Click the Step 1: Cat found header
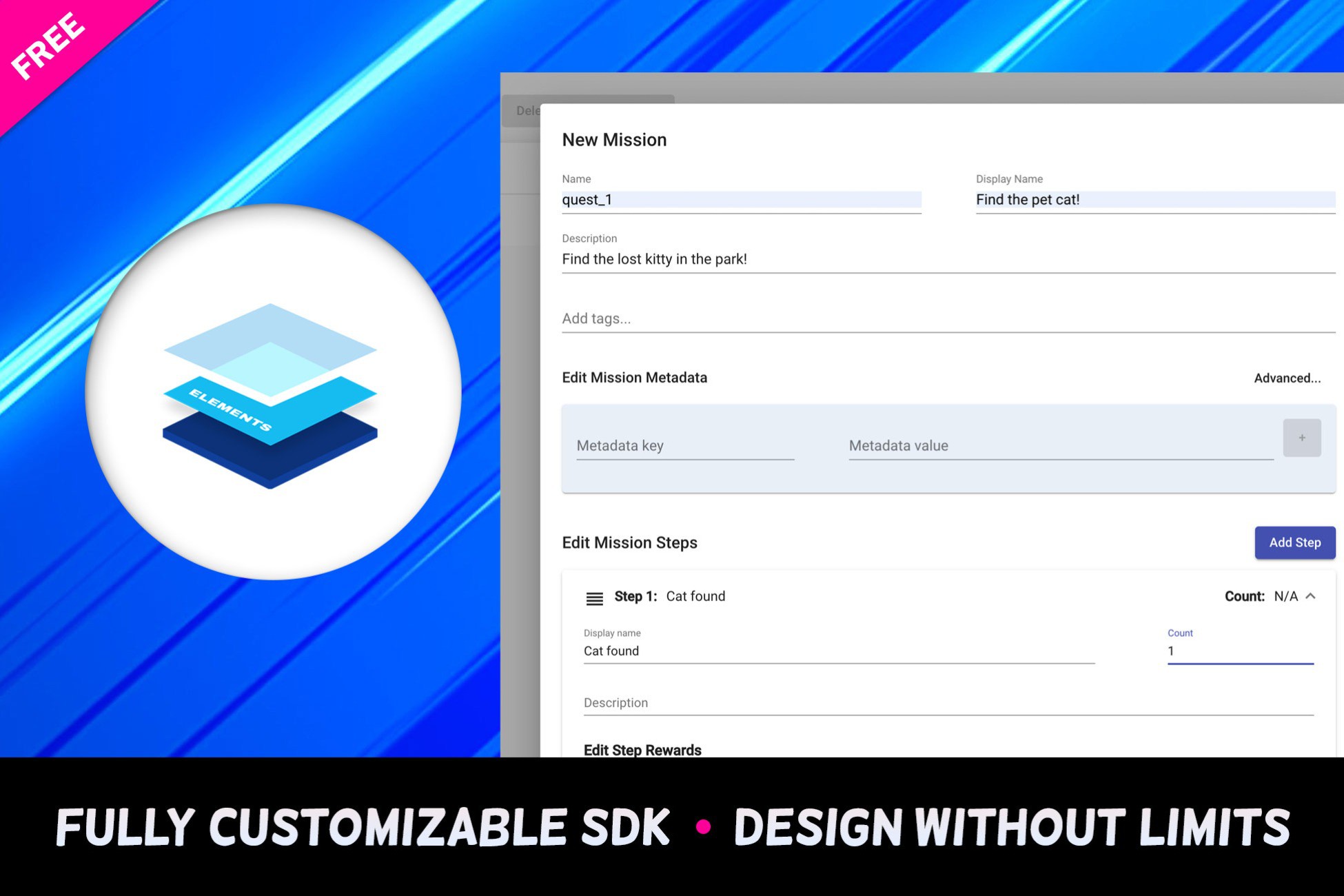This screenshot has height=896, width=1344. [669, 596]
